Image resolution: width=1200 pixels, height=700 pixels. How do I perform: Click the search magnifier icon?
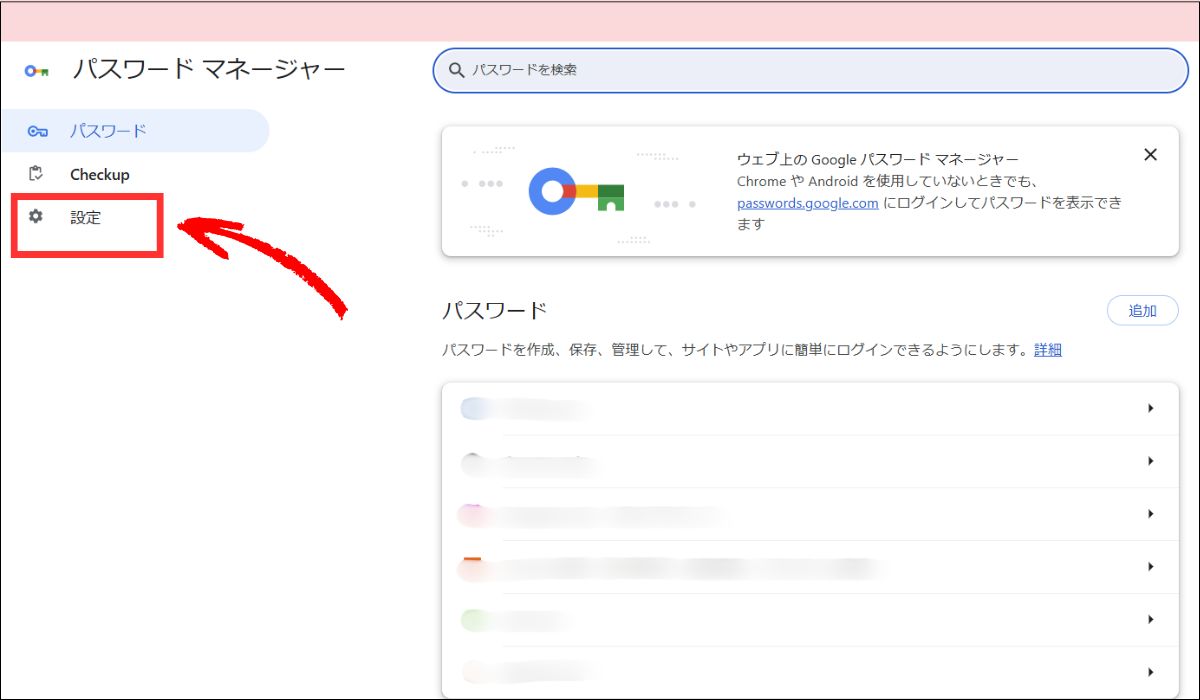pyautogui.click(x=456, y=70)
